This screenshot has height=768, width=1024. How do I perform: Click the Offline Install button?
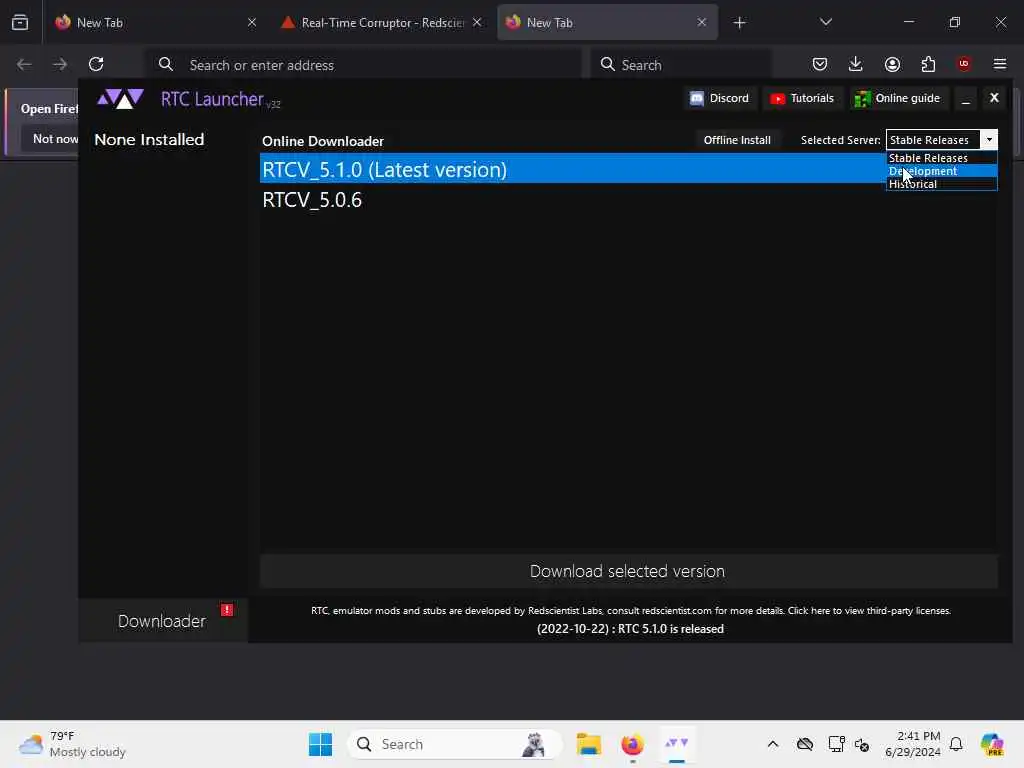click(737, 140)
